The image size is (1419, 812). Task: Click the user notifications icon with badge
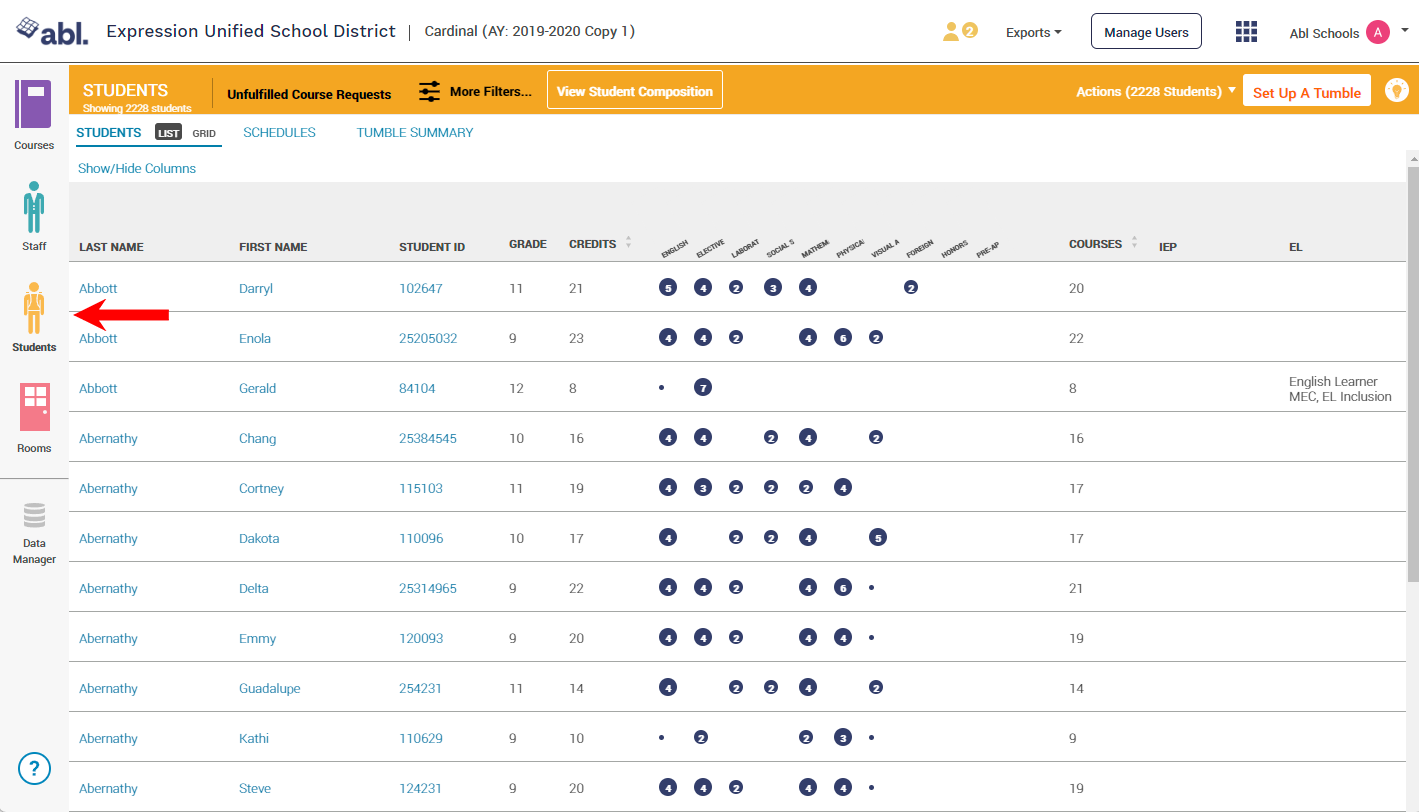coord(959,32)
